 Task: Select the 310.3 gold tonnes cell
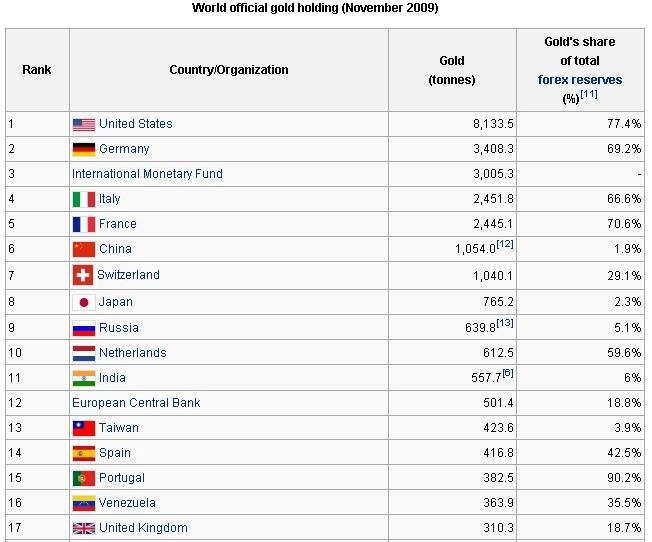point(452,527)
